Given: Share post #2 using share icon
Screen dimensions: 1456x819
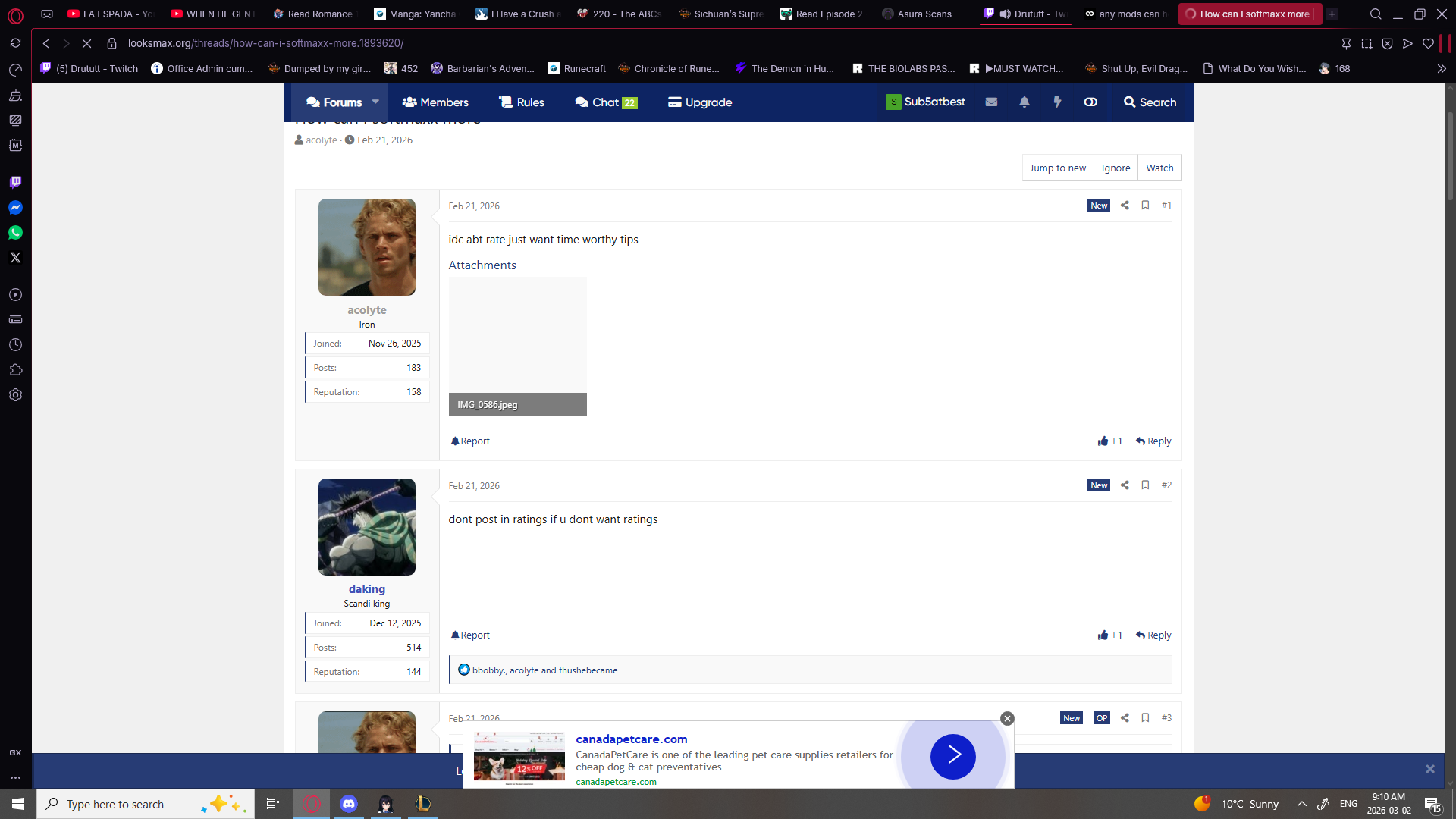Looking at the screenshot, I should click(1125, 485).
